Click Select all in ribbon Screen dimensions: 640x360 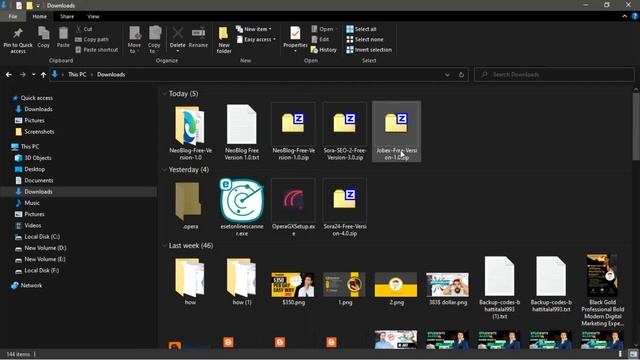click(361, 29)
